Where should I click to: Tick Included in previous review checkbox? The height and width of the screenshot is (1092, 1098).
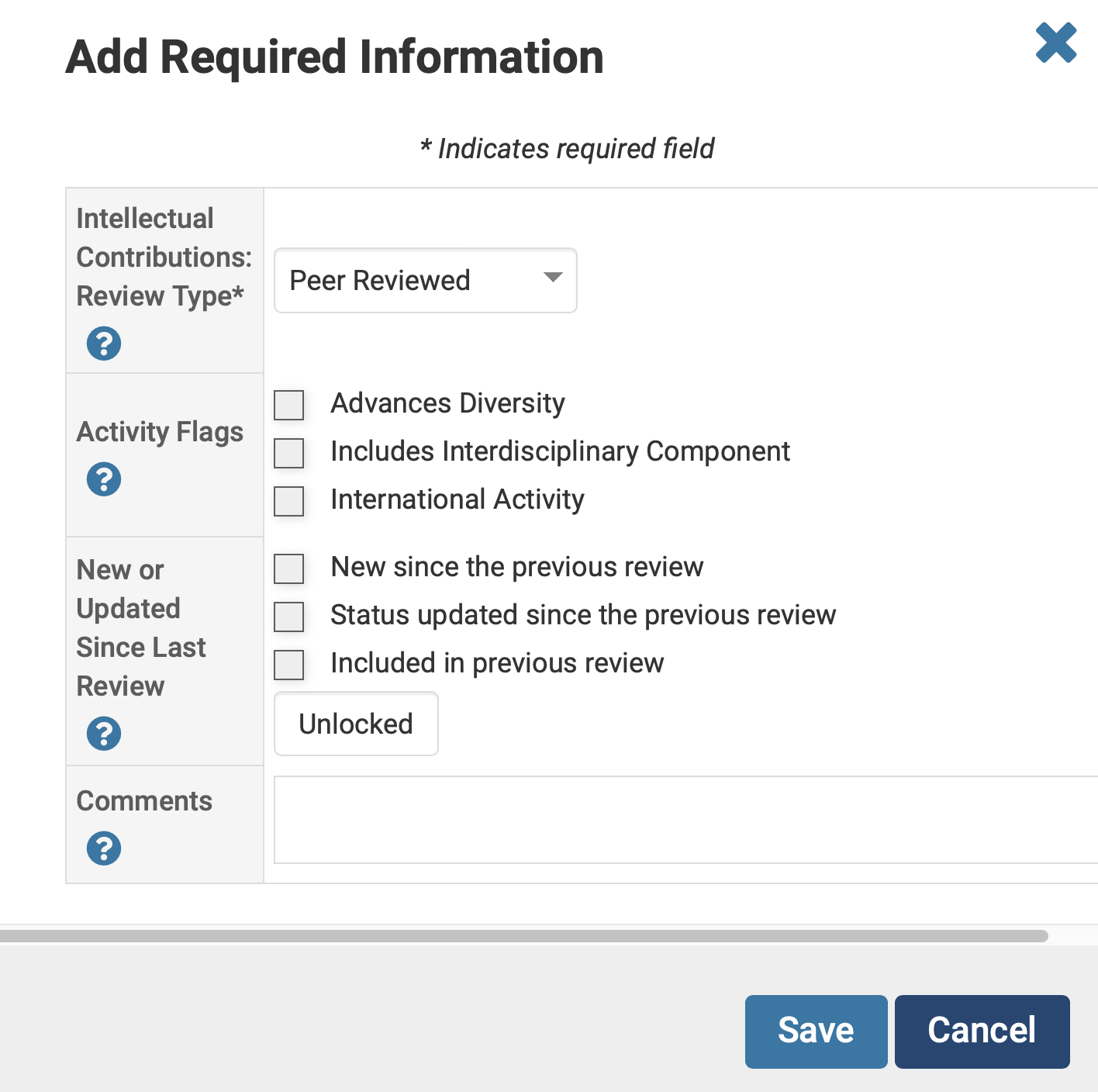(289, 665)
